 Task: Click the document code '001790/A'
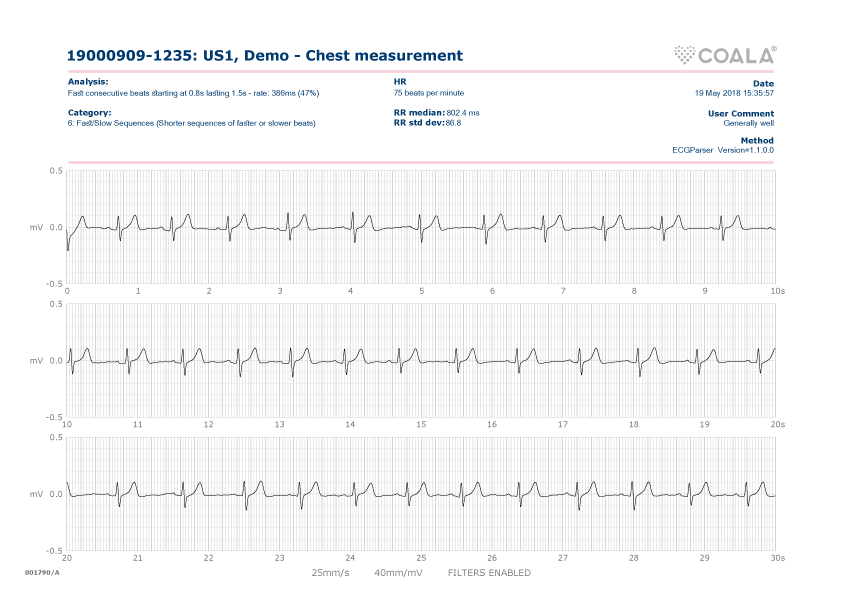[42, 572]
